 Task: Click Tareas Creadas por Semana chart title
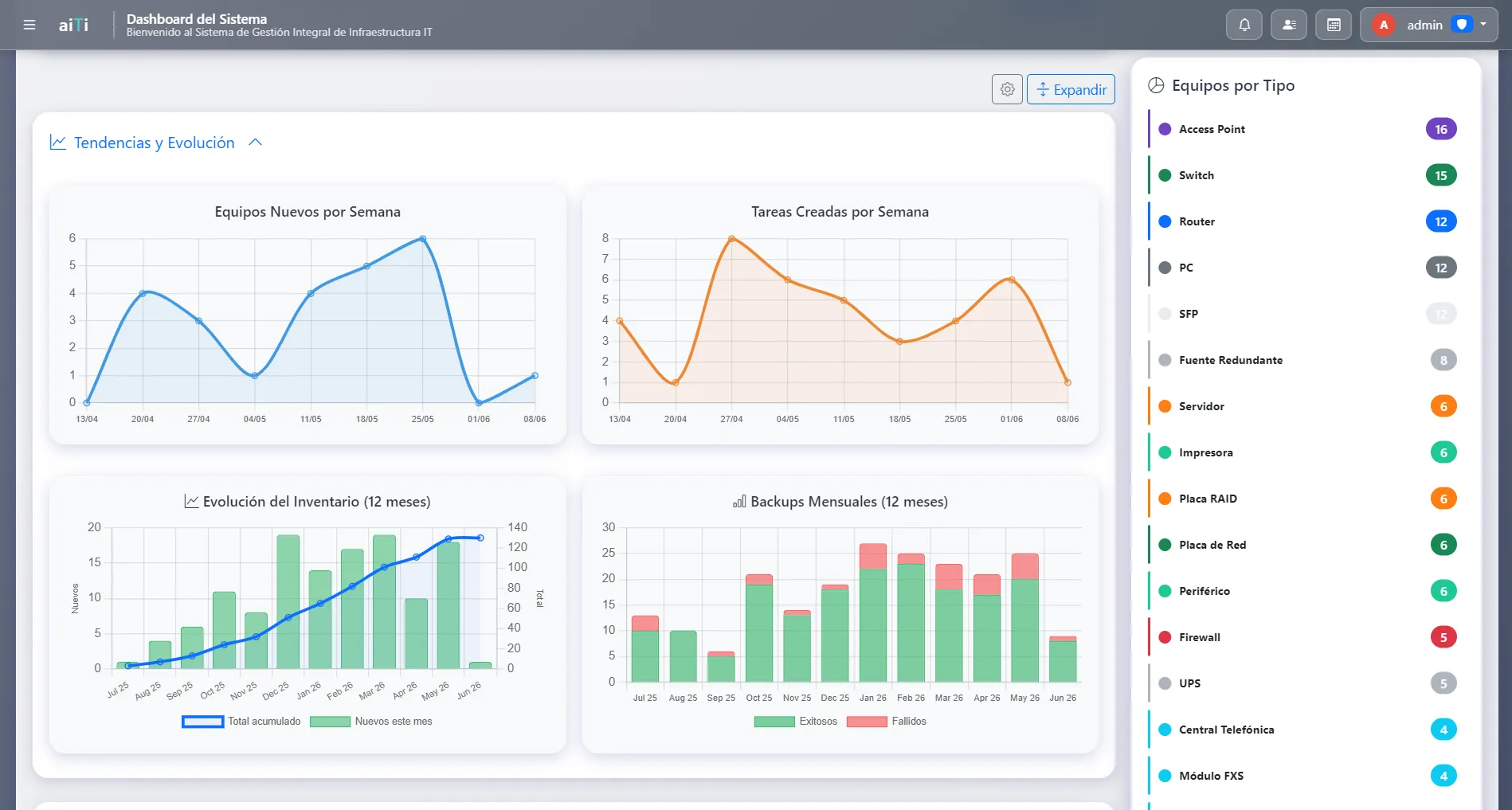click(840, 212)
